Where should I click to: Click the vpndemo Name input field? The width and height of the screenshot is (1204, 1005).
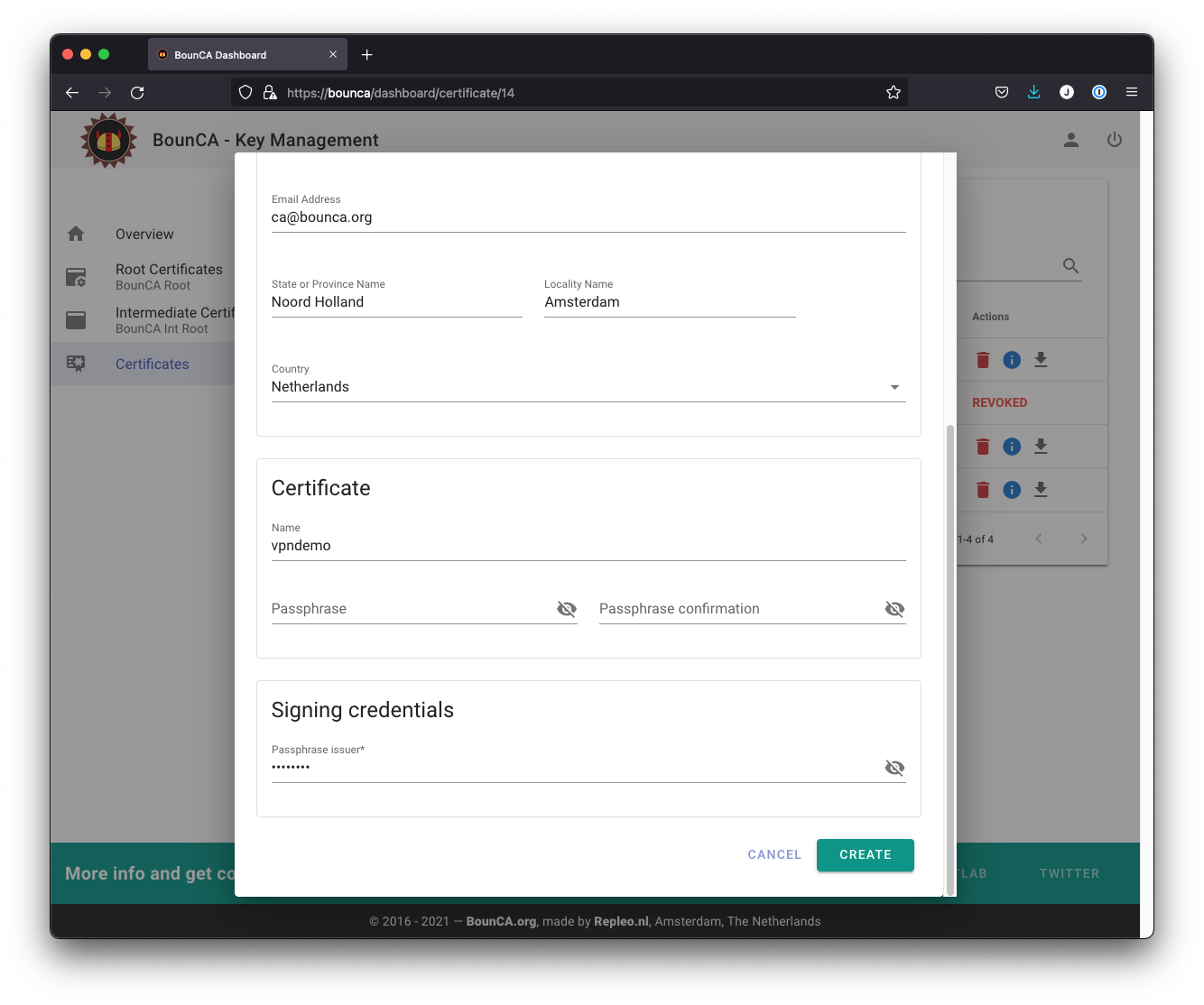pyautogui.click(x=587, y=545)
